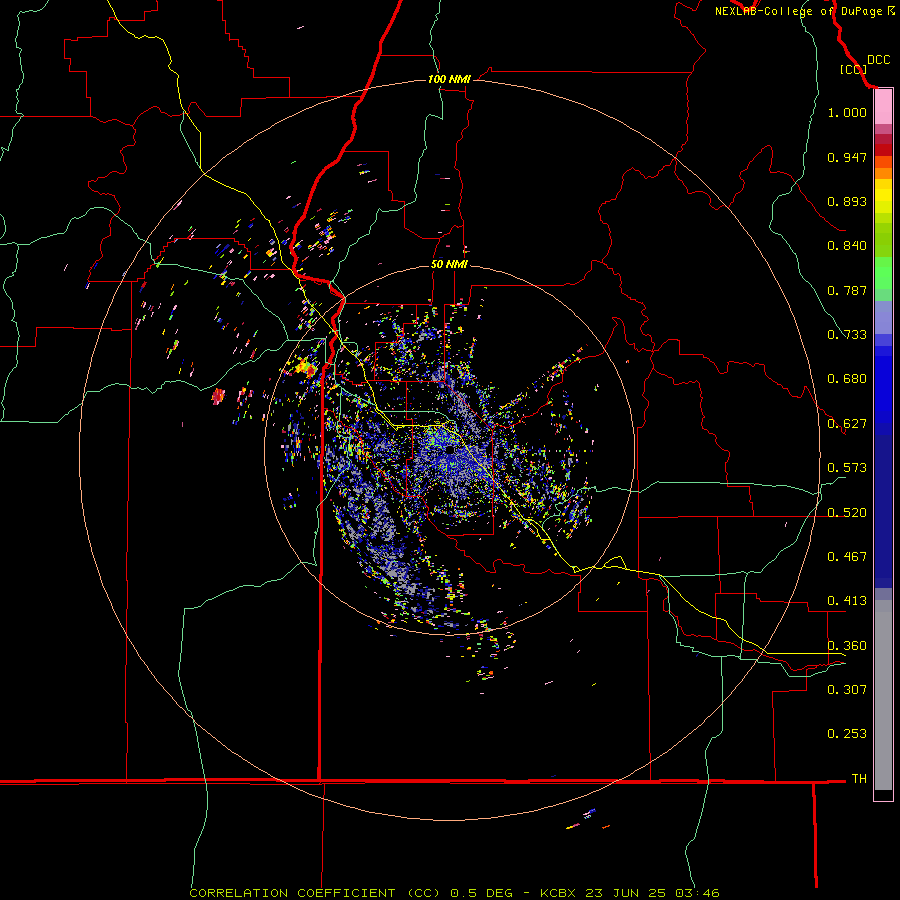Pick the dark red swatch near 0.947

883,150
